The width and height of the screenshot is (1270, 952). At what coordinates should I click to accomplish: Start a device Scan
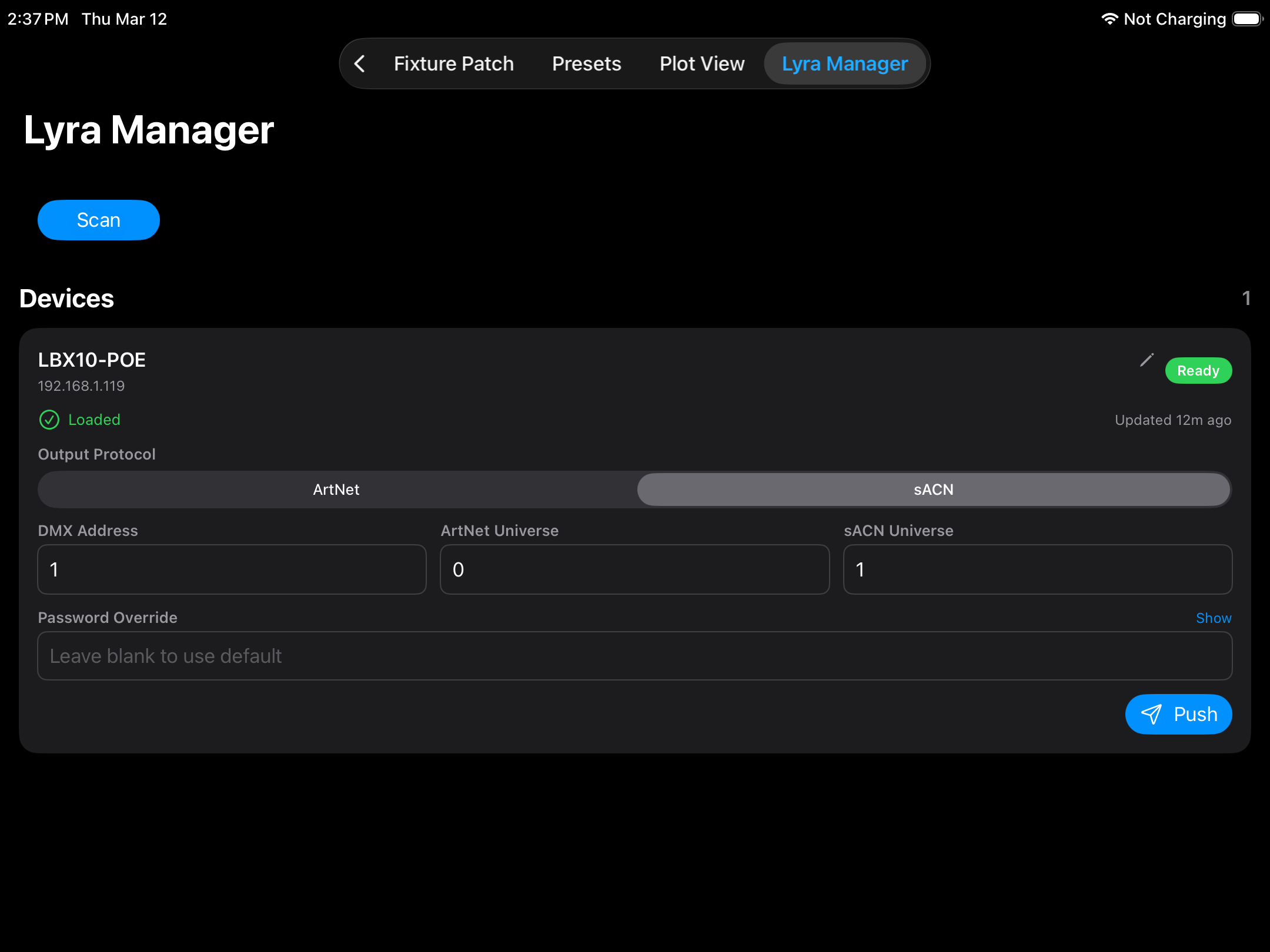coord(99,220)
